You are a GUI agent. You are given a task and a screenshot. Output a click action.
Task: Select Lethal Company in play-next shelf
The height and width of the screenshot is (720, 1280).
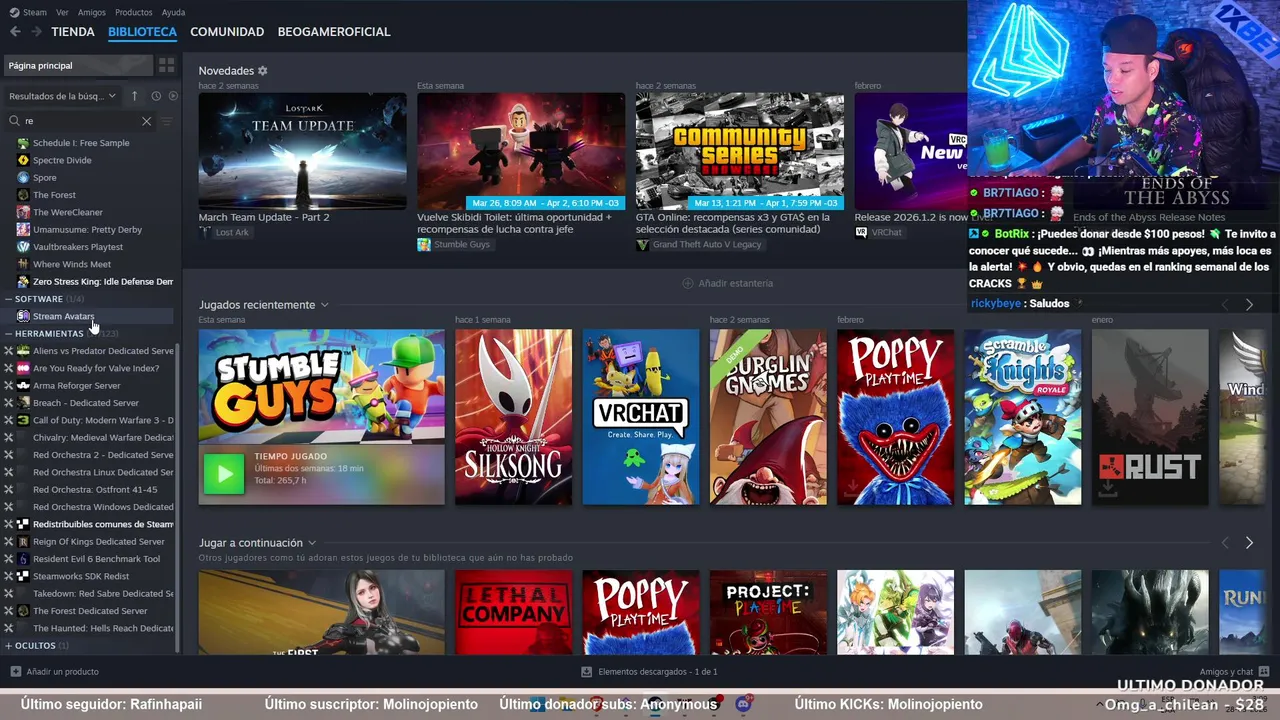click(x=513, y=613)
